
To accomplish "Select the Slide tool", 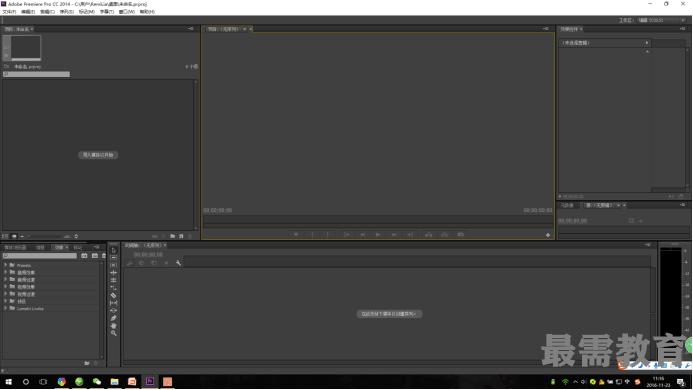I will (x=114, y=310).
